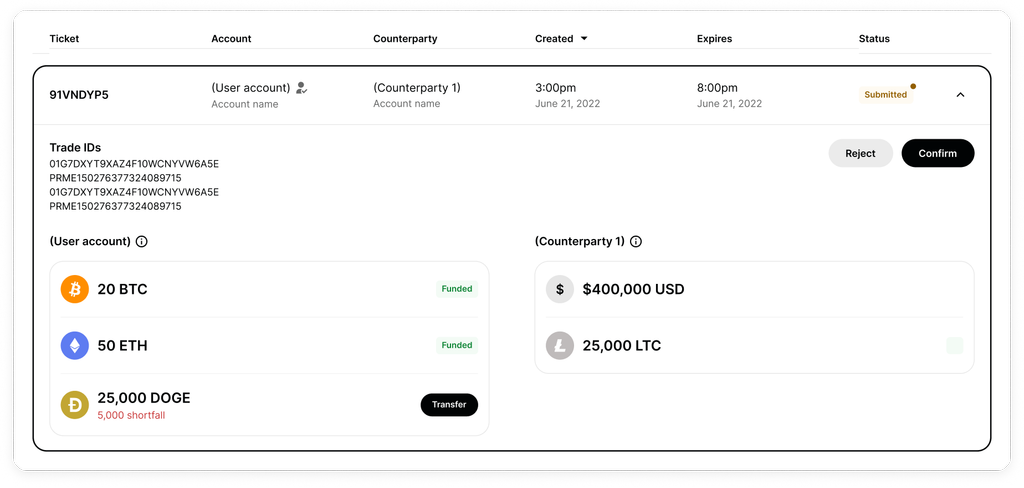Click the Ticket column header
1024x488 pixels.
pyautogui.click(x=64, y=39)
